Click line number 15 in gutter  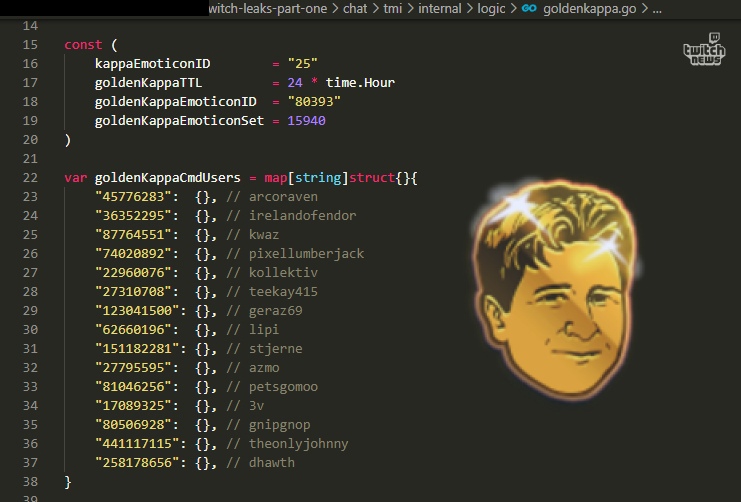click(x=30, y=44)
